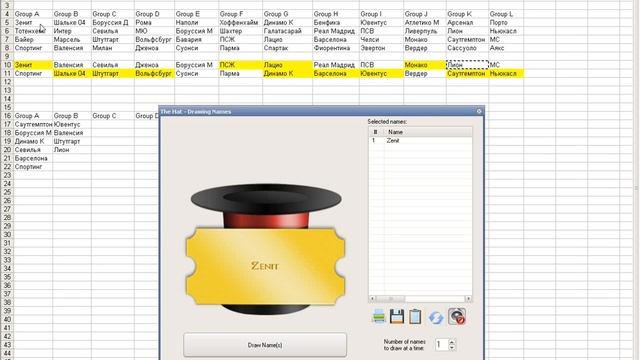Select the Шахтер cell

tap(240, 31)
